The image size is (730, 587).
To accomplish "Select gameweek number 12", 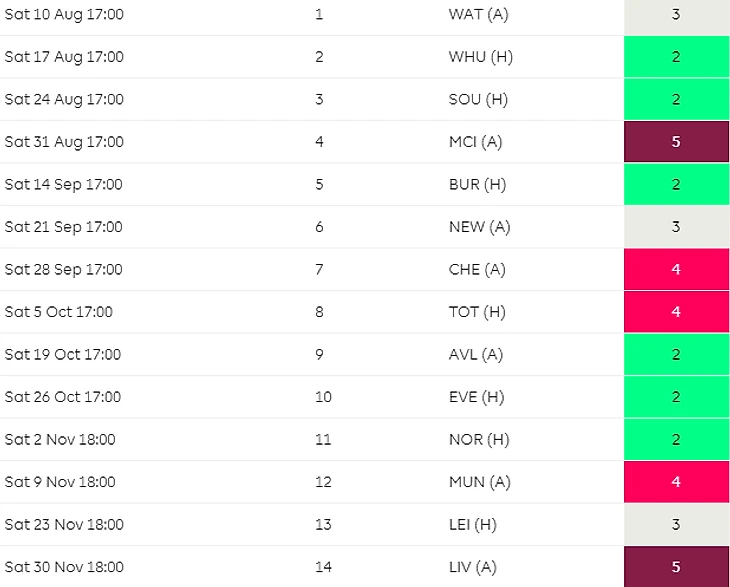I will pyautogui.click(x=323, y=482).
